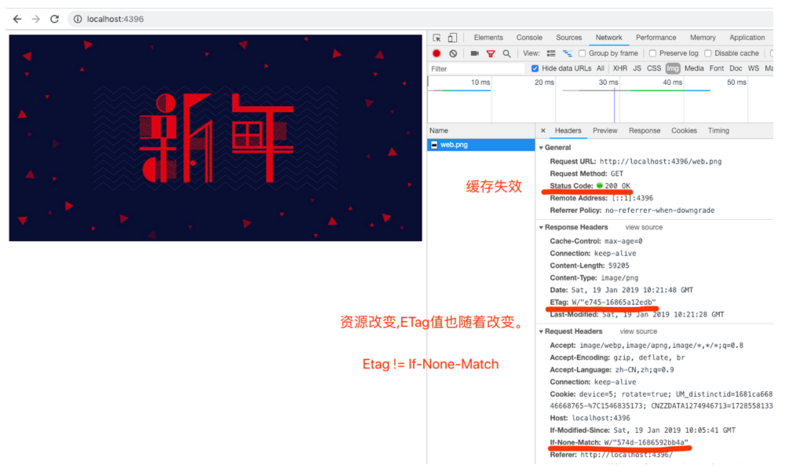
Task: Select the If-None-Match header value
Action: coord(646,442)
